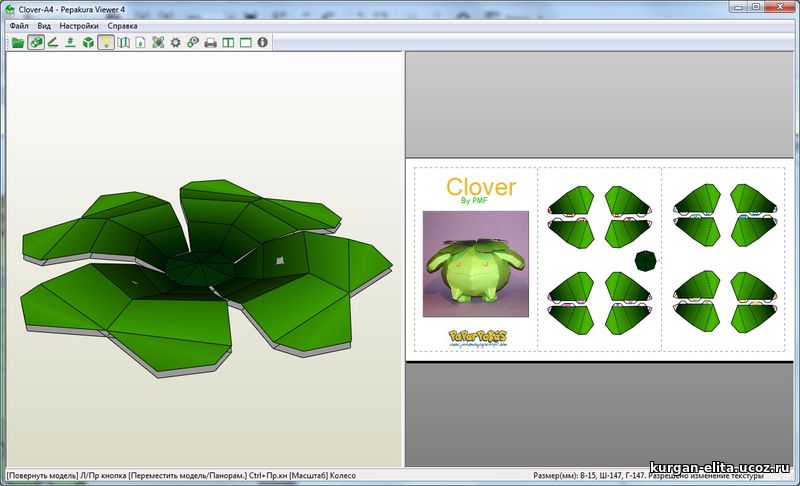The image size is (800, 486).
Task: Click the unfolded map pattern icon
Action: (x=123, y=42)
